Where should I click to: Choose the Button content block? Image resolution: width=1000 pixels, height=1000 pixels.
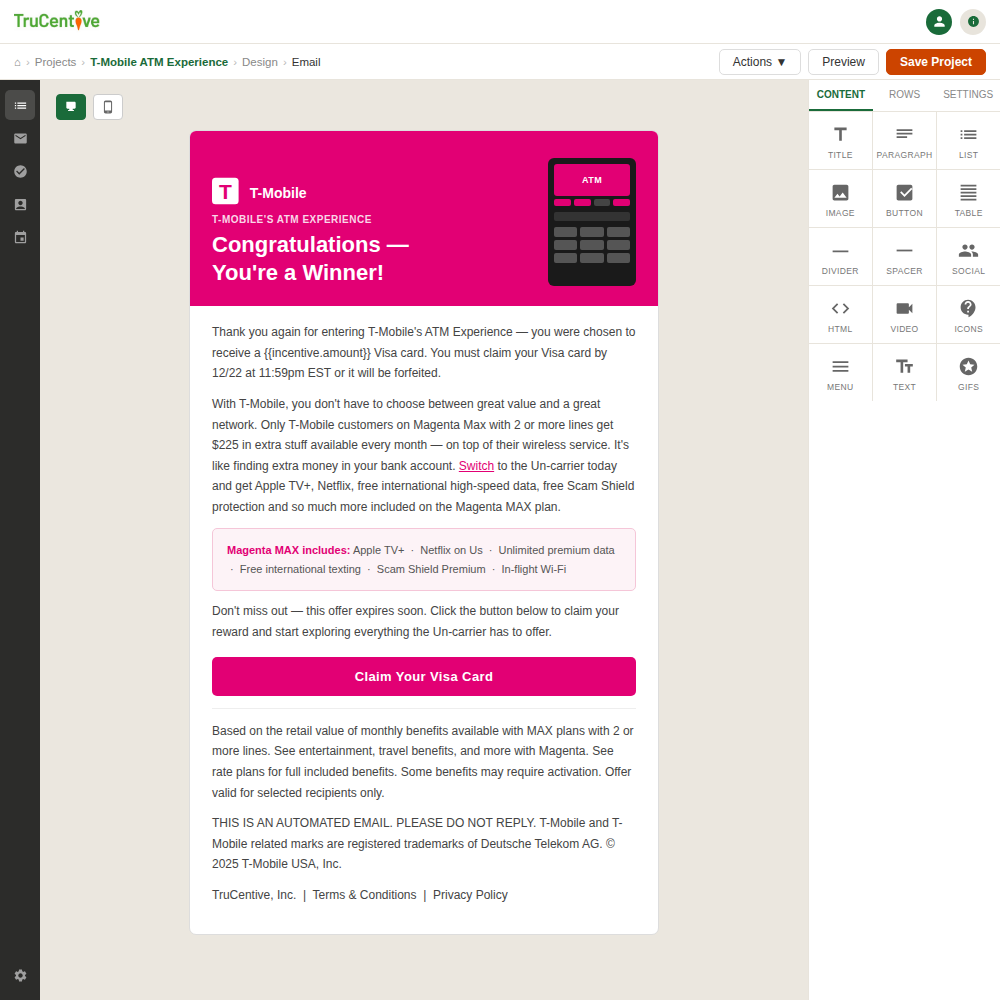tap(904, 199)
